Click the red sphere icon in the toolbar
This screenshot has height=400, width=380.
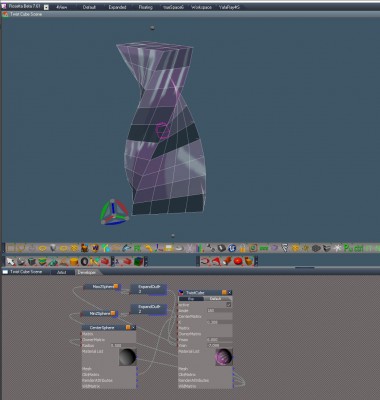click(x=238, y=261)
